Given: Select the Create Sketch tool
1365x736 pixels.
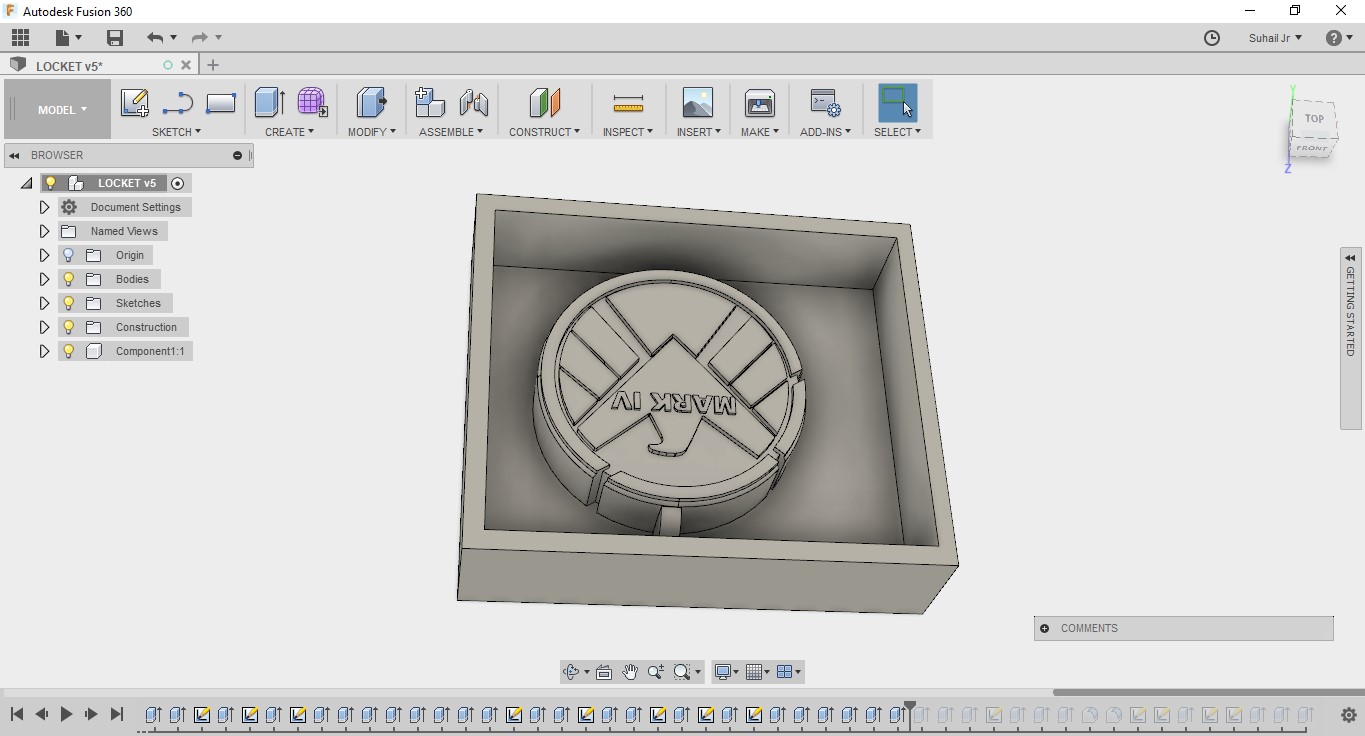Looking at the screenshot, I should pos(134,103).
